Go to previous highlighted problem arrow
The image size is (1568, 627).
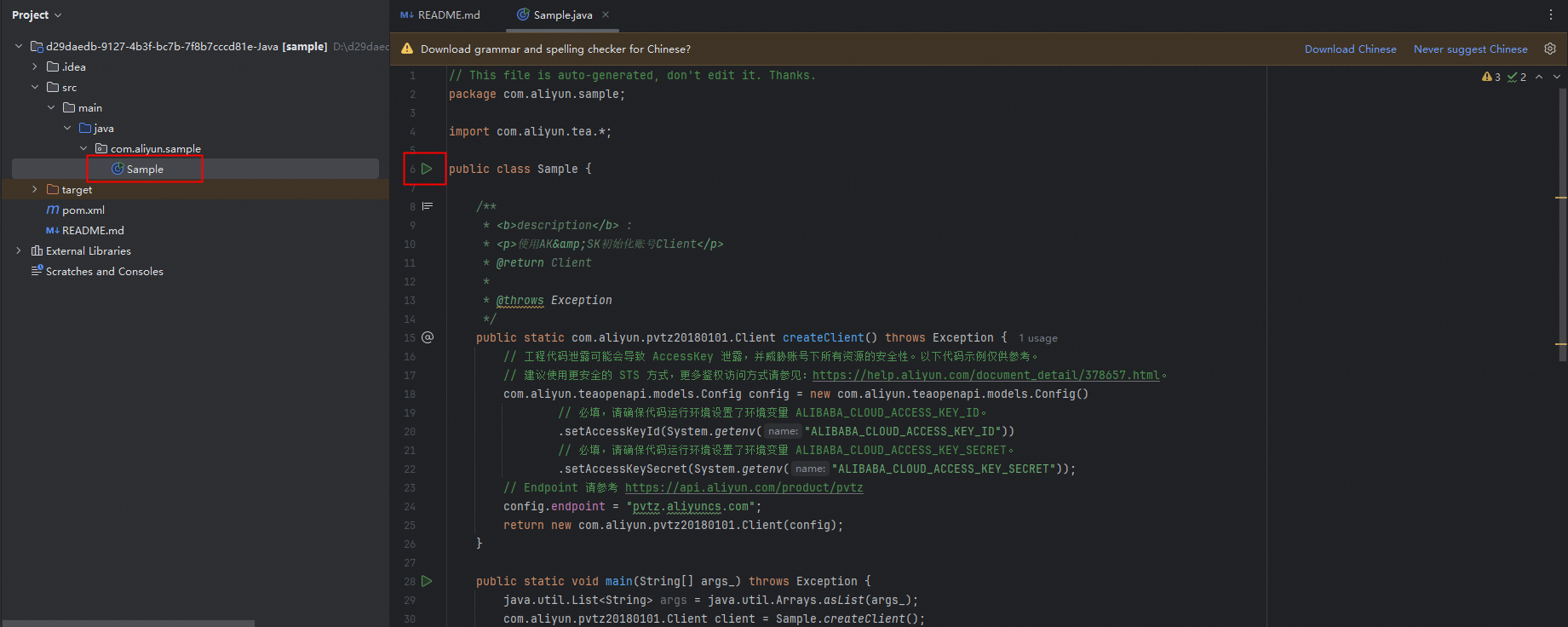pyautogui.click(x=1539, y=77)
